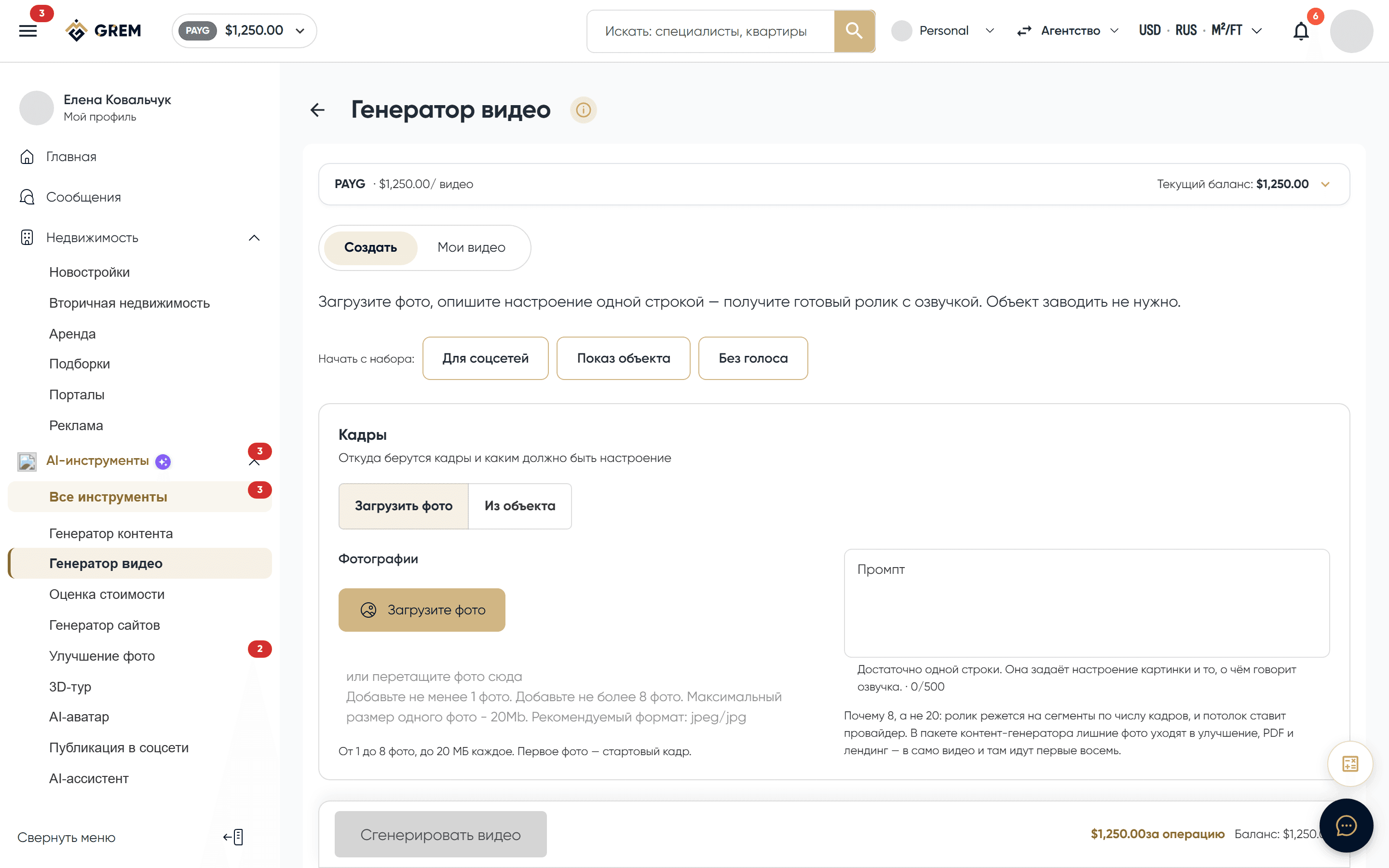Screen dimensions: 1389x868
Task: Open the info icon beside Генератор видео
Action: click(x=583, y=109)
